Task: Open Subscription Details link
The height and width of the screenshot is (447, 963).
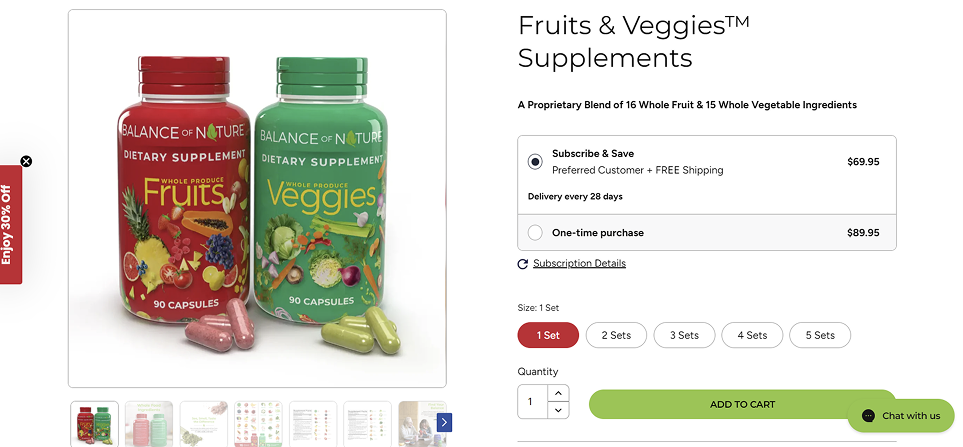Action: pyautogui.click(x=579, y=264)
